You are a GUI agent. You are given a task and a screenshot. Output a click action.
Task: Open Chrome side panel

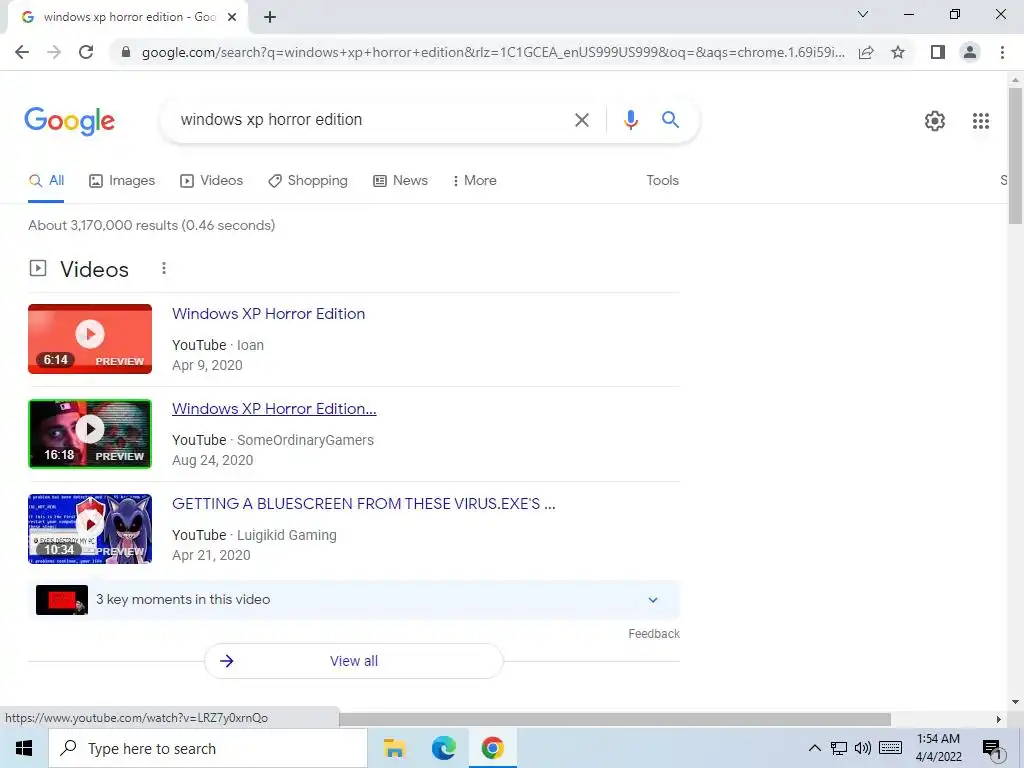pyautogui.click(x=938, y=52)
